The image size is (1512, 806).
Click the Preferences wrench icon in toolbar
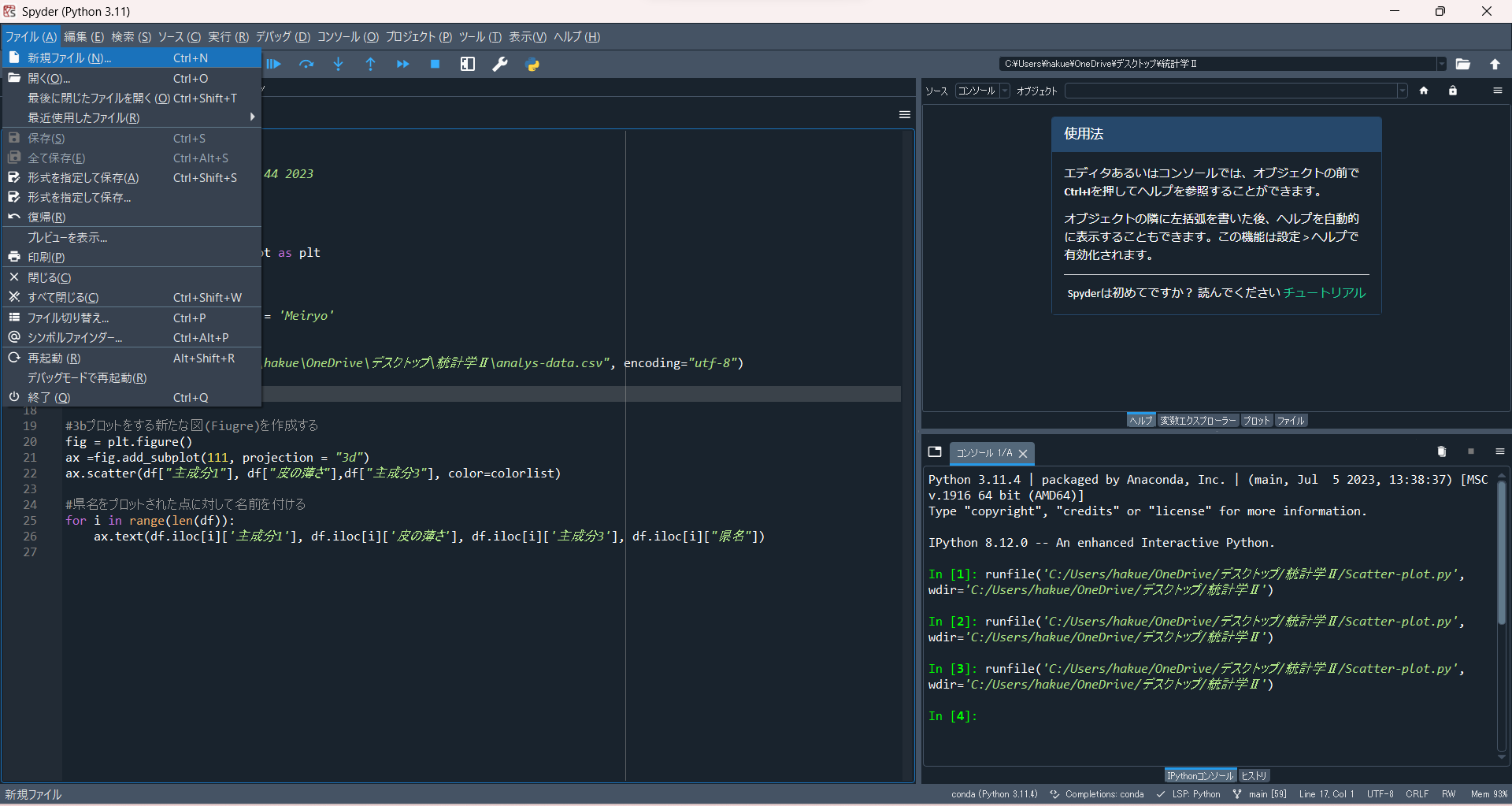point(500,65)
